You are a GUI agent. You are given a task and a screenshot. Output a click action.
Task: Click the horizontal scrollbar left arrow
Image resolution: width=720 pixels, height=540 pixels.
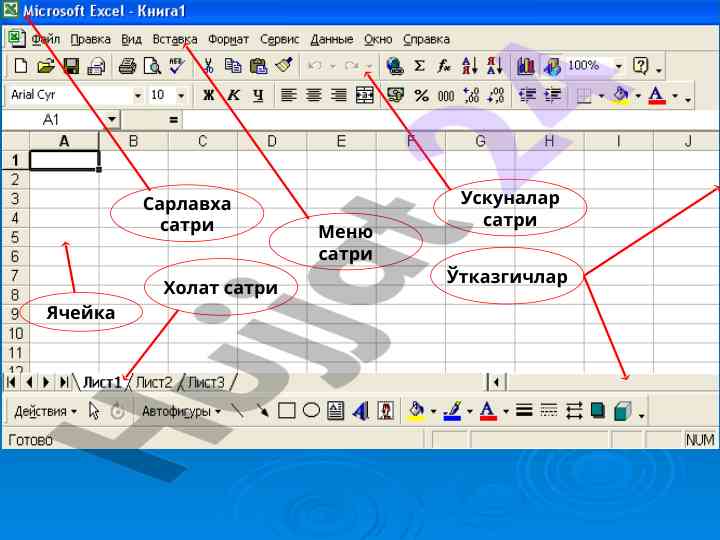pyautogui.click(x=496, y=382)
